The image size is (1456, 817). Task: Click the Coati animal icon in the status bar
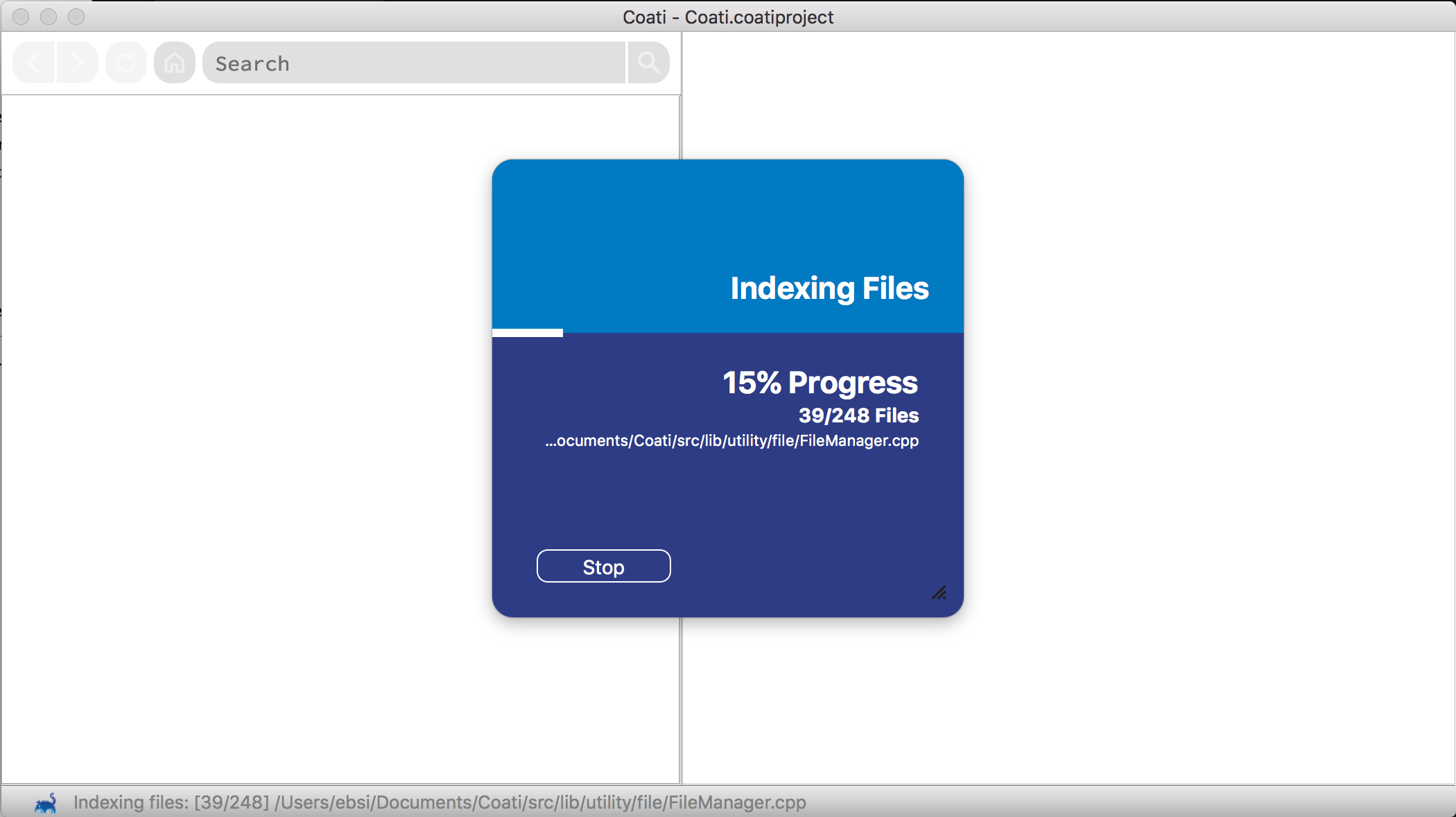click(46, 803)
